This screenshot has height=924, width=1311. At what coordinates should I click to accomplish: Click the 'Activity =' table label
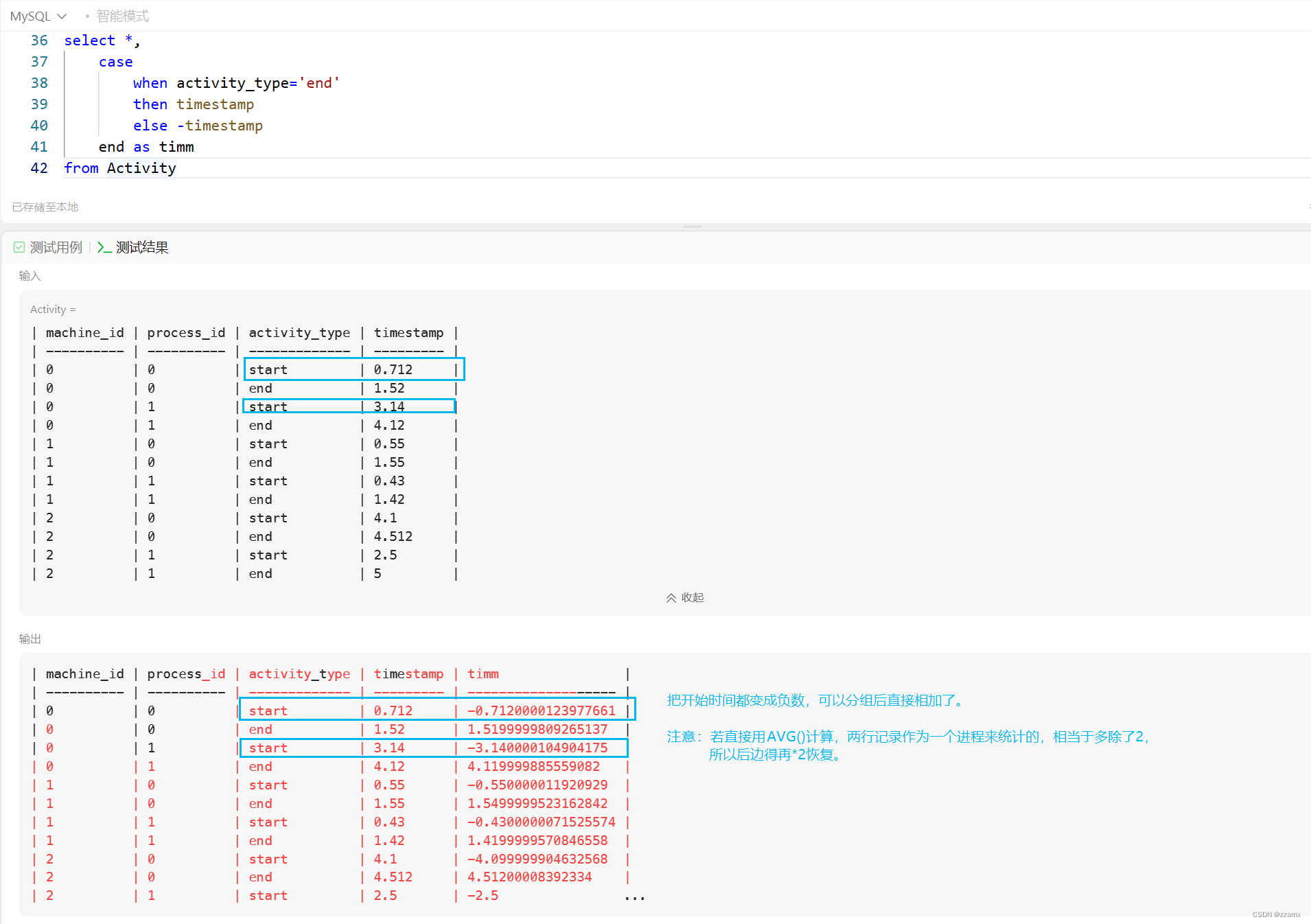point(53,310)
